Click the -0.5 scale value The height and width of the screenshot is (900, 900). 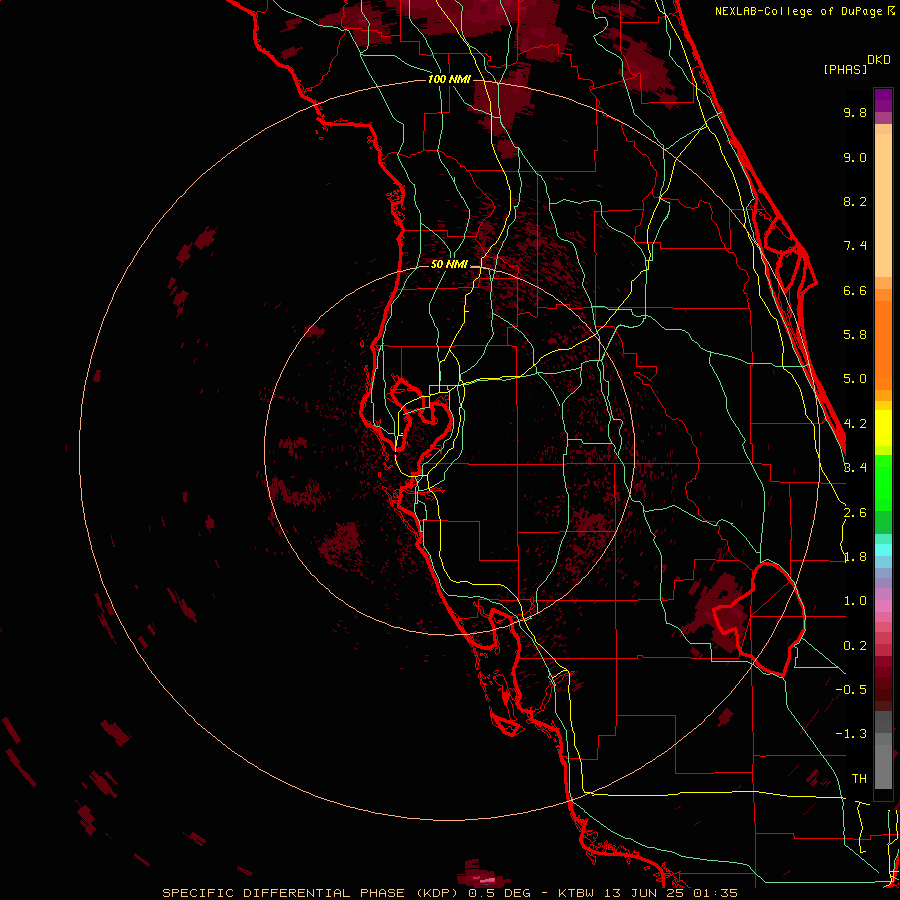[x=851, y=690]
